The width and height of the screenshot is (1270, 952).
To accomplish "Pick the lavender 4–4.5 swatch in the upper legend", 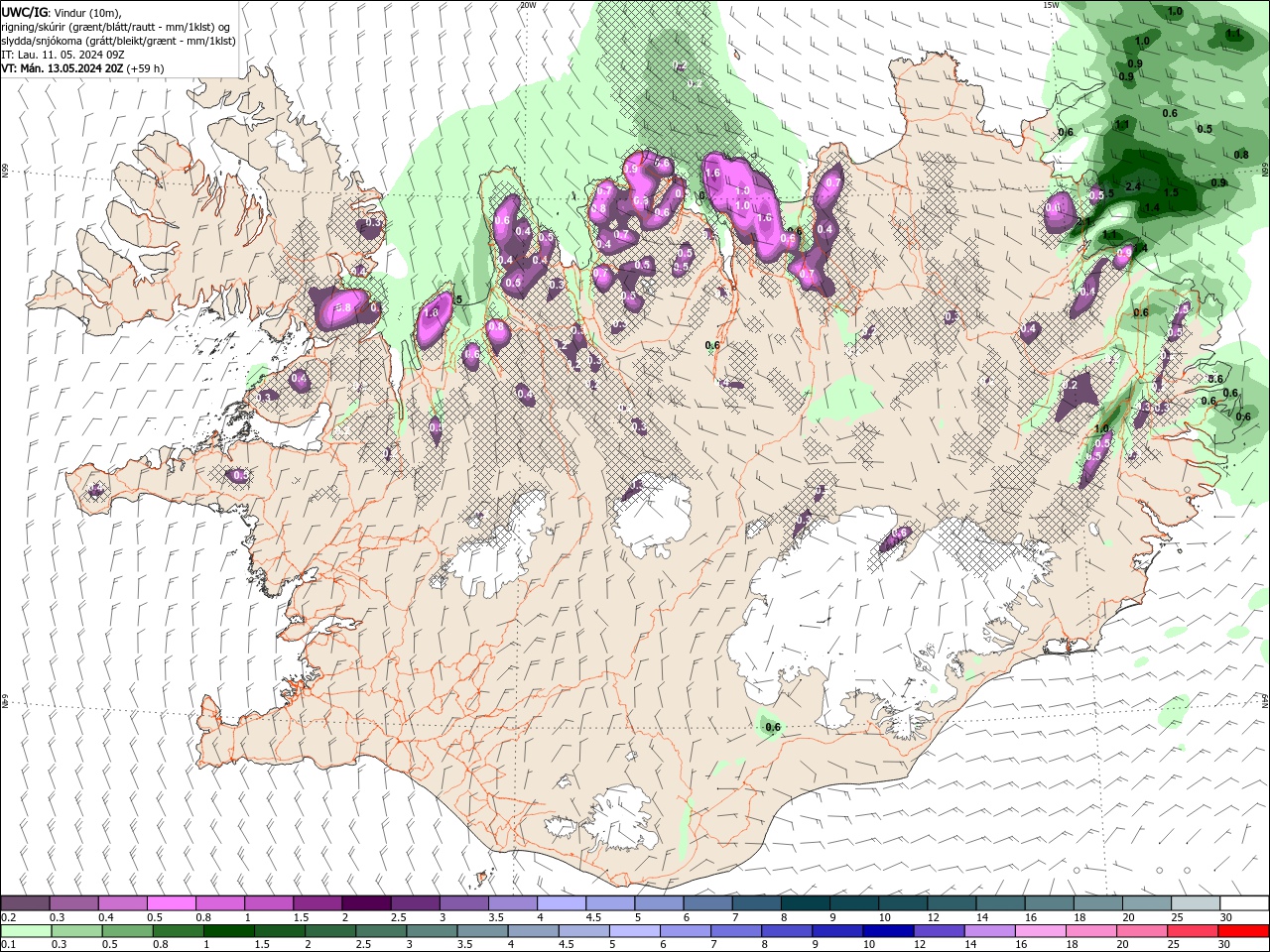I will (561, 903).
